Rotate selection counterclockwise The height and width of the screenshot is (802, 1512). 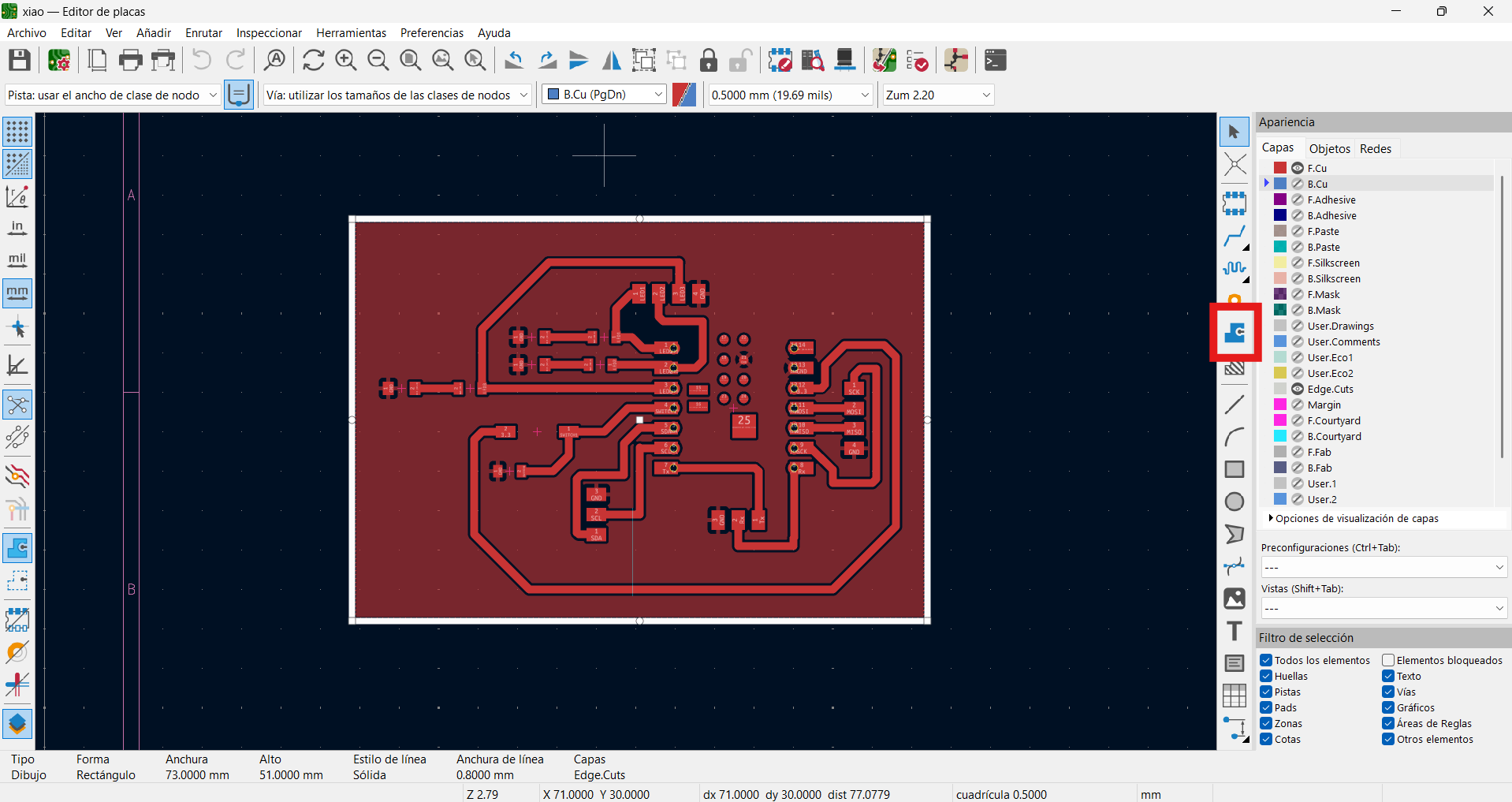point(514,60)
